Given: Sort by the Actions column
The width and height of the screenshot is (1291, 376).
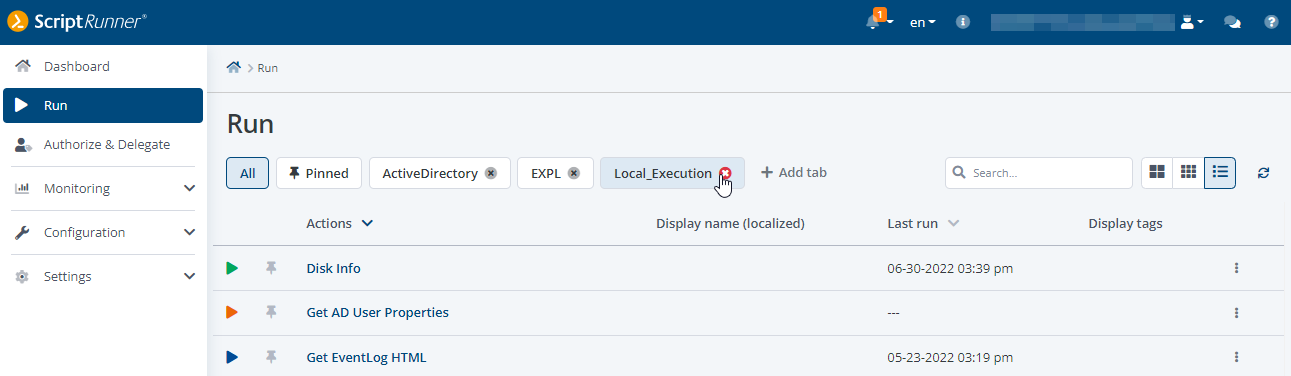Looking at the screenshot, I should (x=339, y=223).
